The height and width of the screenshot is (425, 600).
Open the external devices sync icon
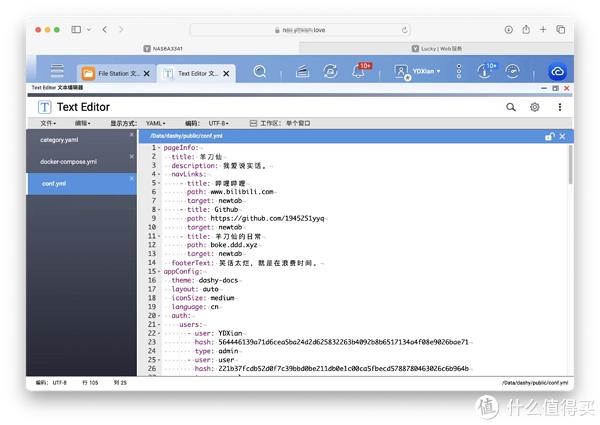pos(330,71)
